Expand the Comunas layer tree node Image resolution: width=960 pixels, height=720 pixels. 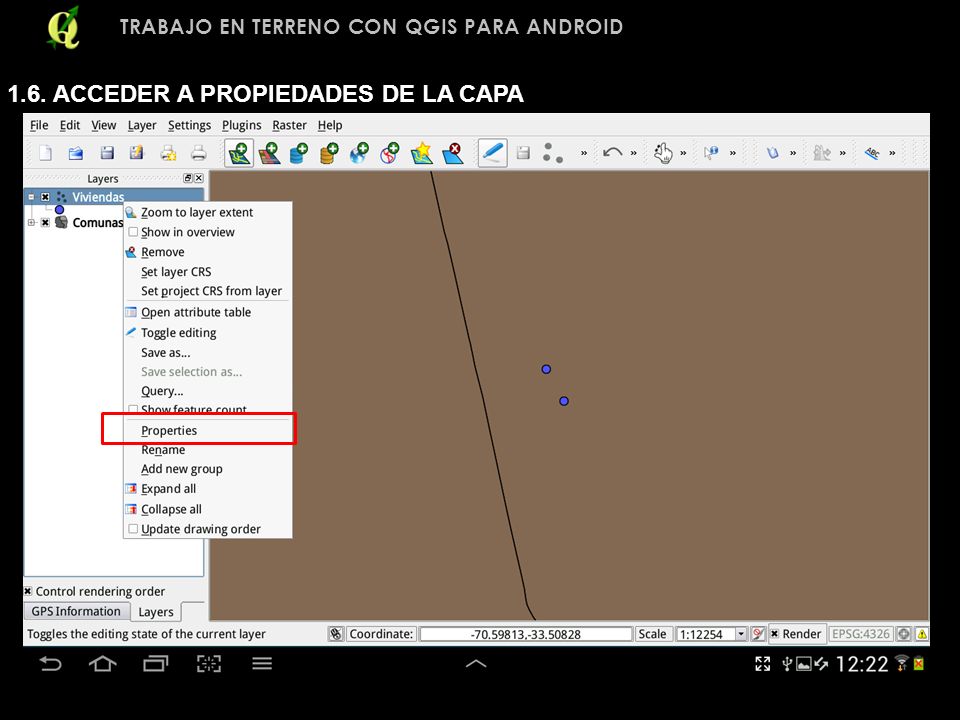[x=31, y=223]
